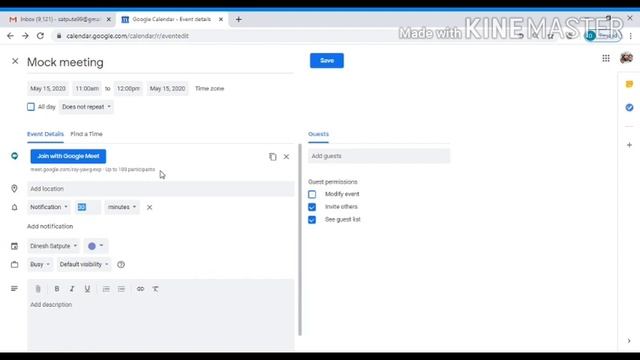
Task: Attach a file to the description
Action: (x=38, y=289)
